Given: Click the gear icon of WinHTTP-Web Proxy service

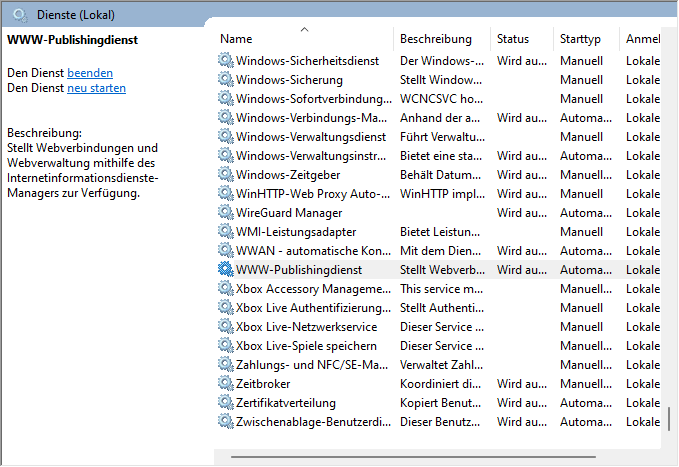Looking at the screenshot, I should tap(226, 193).
